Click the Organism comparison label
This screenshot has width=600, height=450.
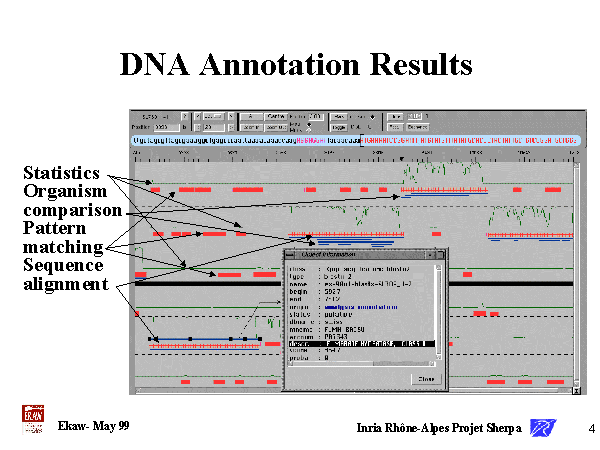[71, 200]
